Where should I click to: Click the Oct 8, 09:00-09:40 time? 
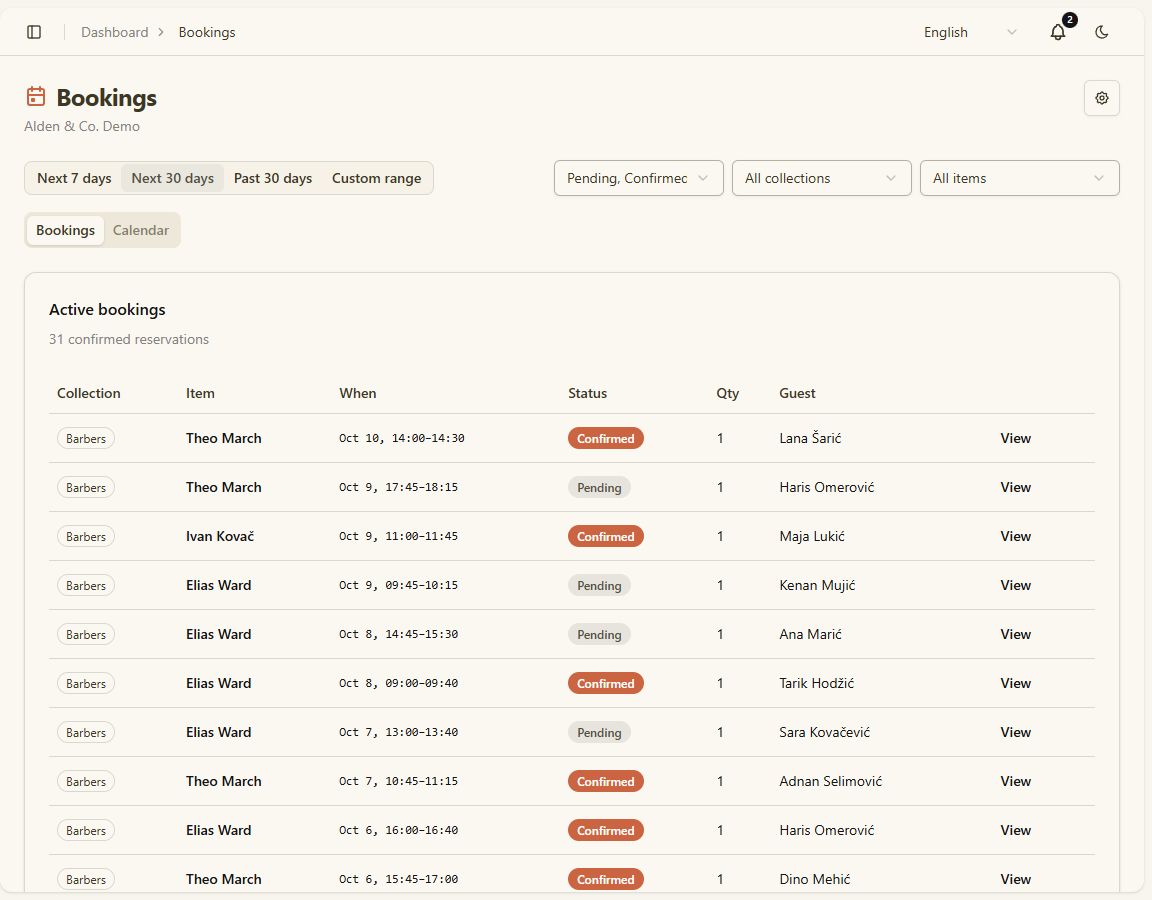(398, 683)
